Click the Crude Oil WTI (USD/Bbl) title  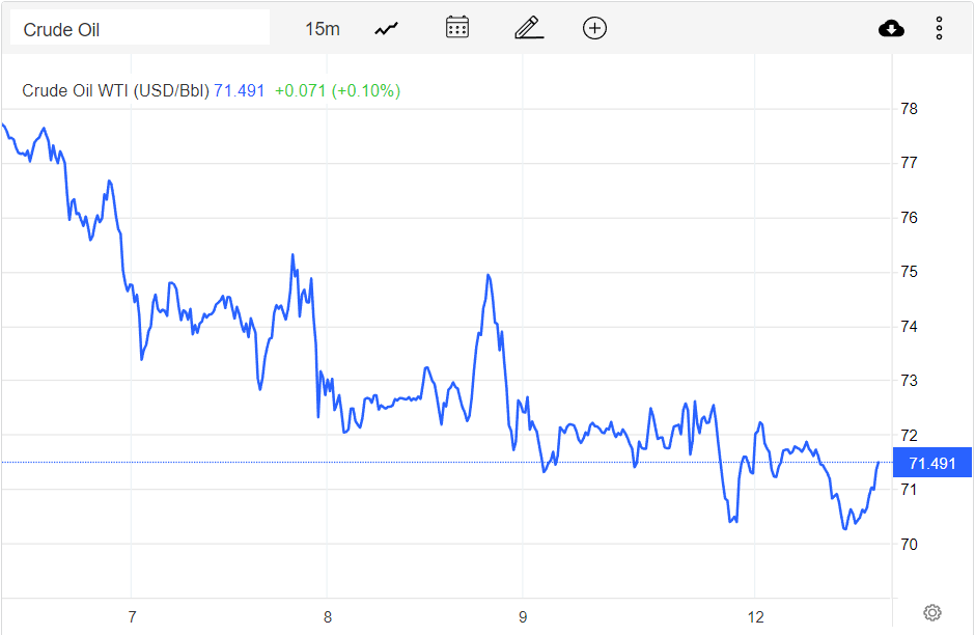[116, 91]
